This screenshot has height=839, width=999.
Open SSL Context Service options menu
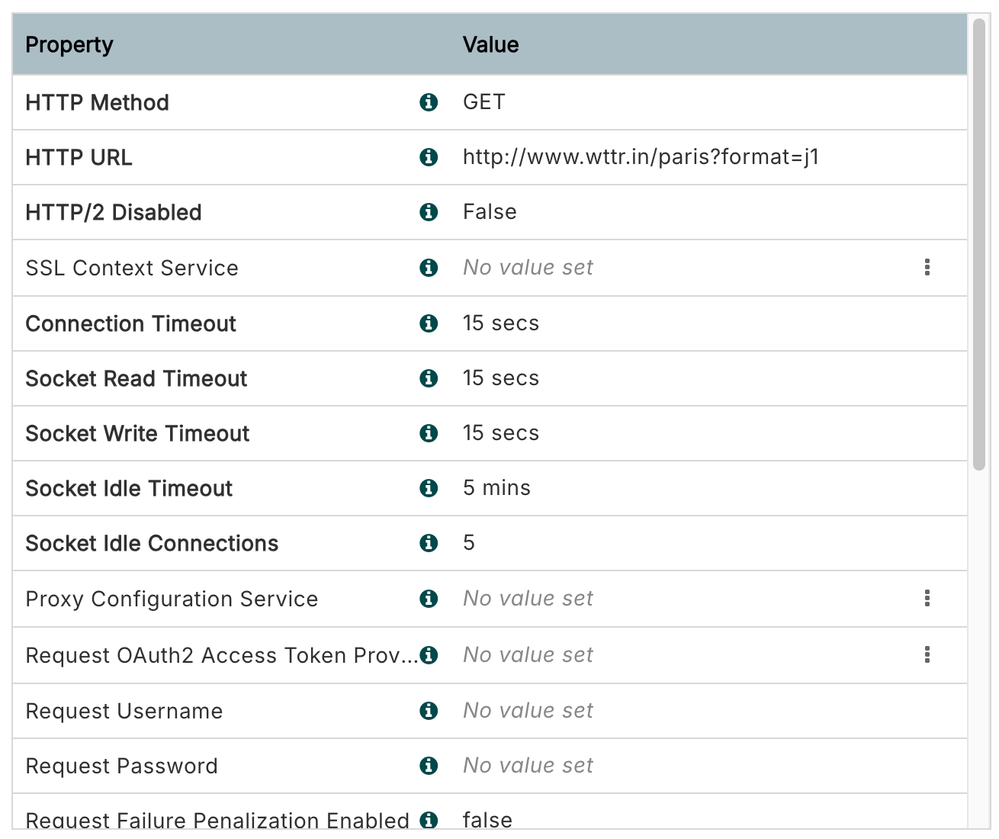[927, 267]
